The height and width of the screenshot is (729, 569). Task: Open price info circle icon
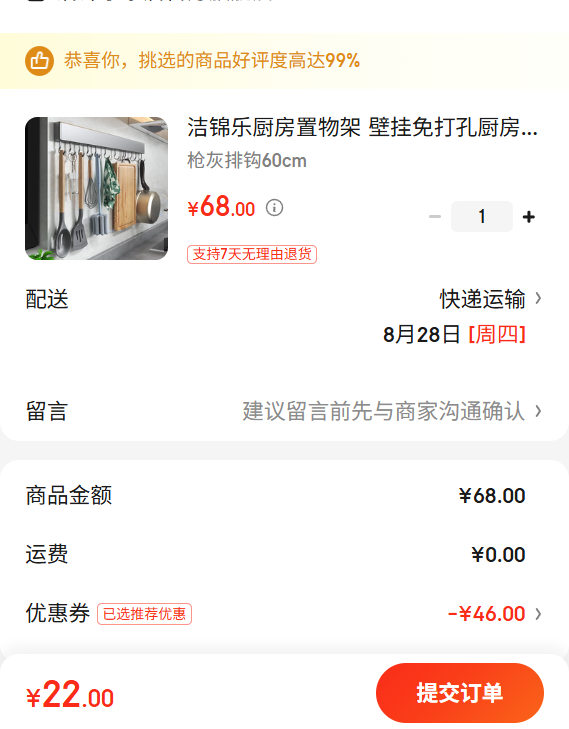pyautogui.click(x=274, y=207)
